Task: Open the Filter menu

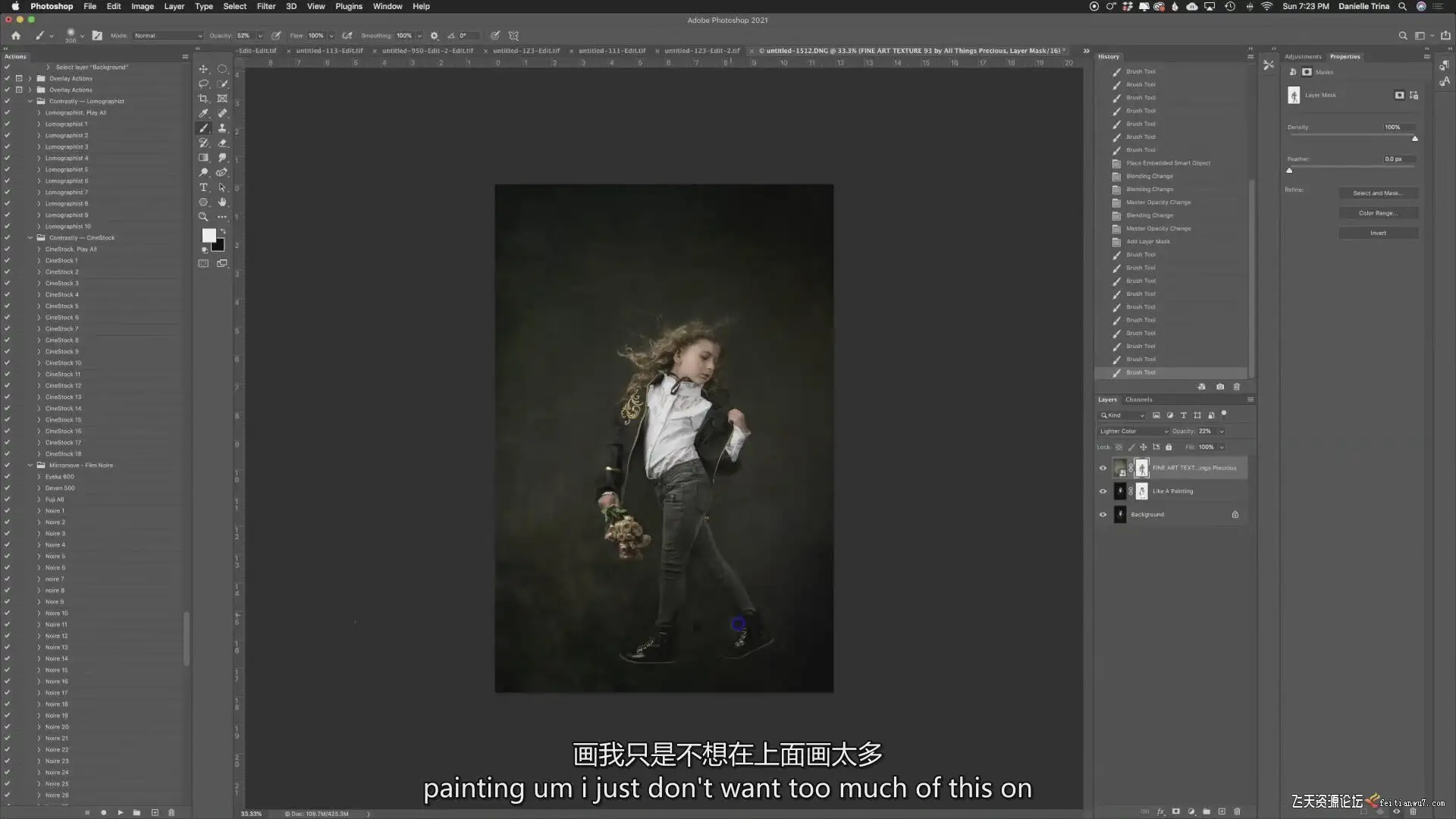Action: 265,6
